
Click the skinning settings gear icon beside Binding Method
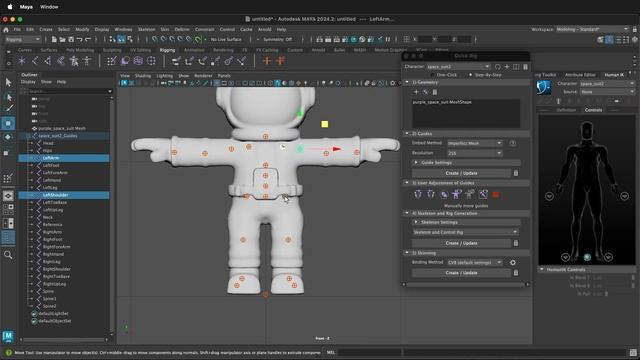tap(513, 262)
